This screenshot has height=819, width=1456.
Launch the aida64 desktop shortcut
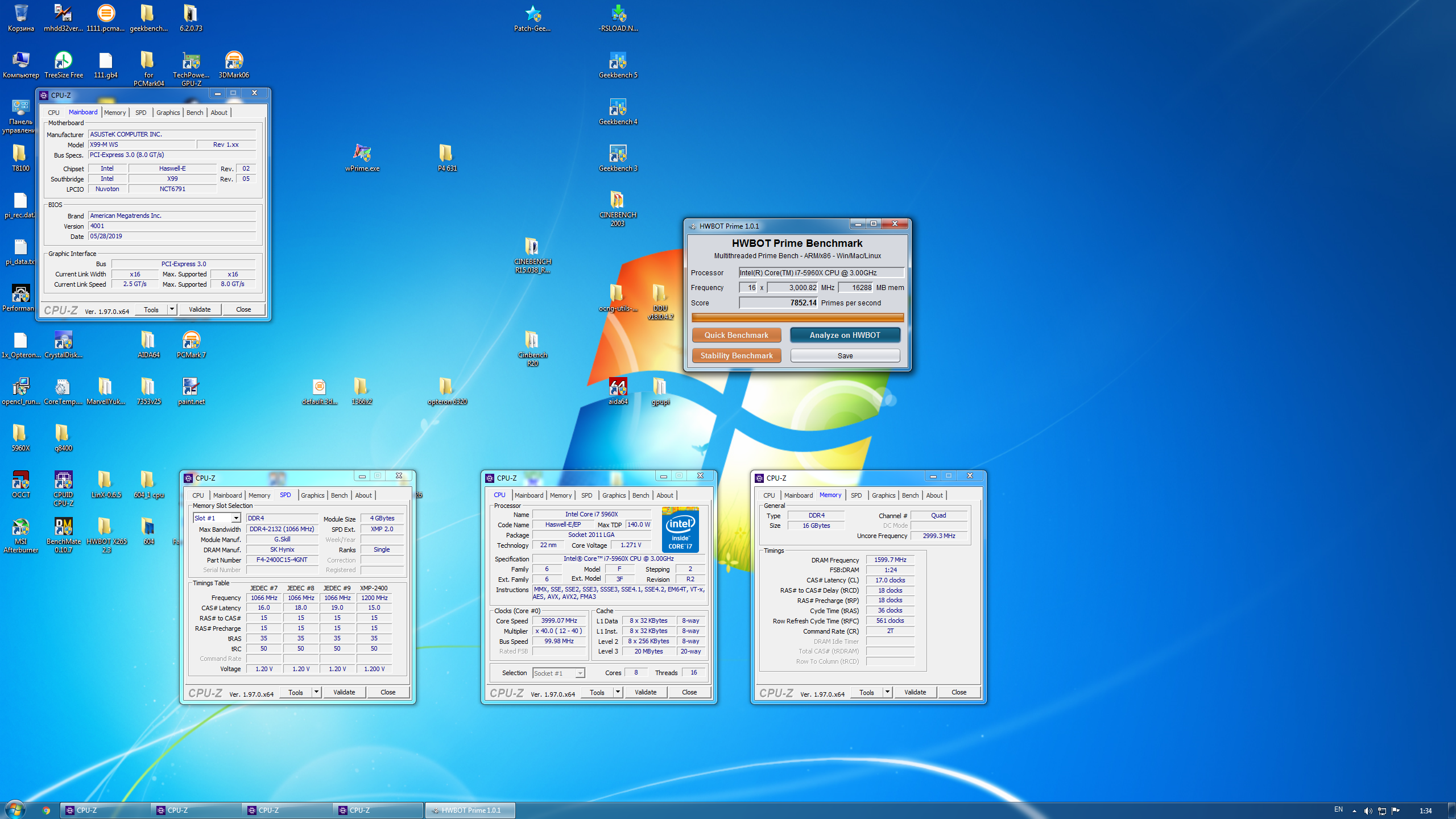click(618, 391)
